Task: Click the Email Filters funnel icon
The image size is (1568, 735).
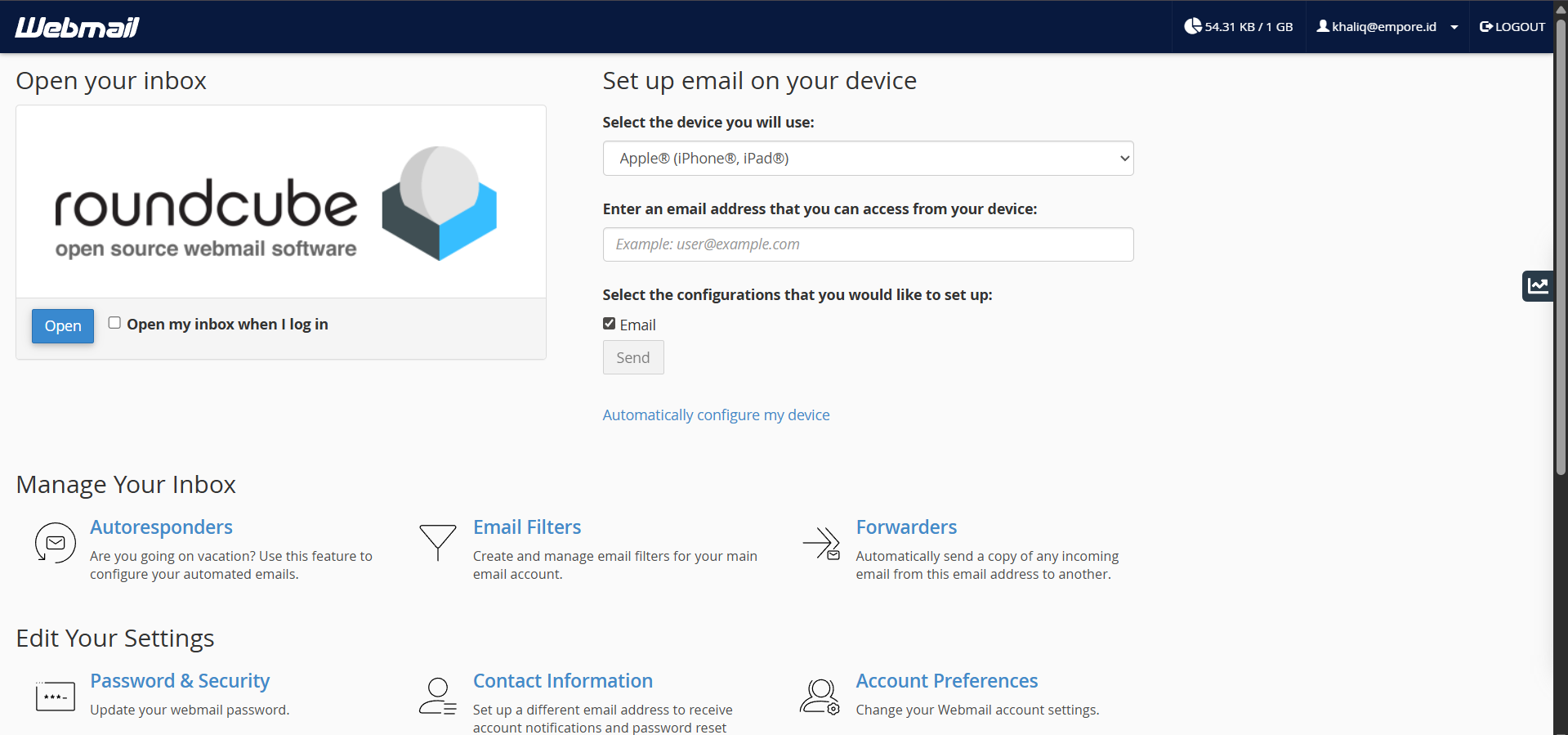Action: [x=438, y=543]
